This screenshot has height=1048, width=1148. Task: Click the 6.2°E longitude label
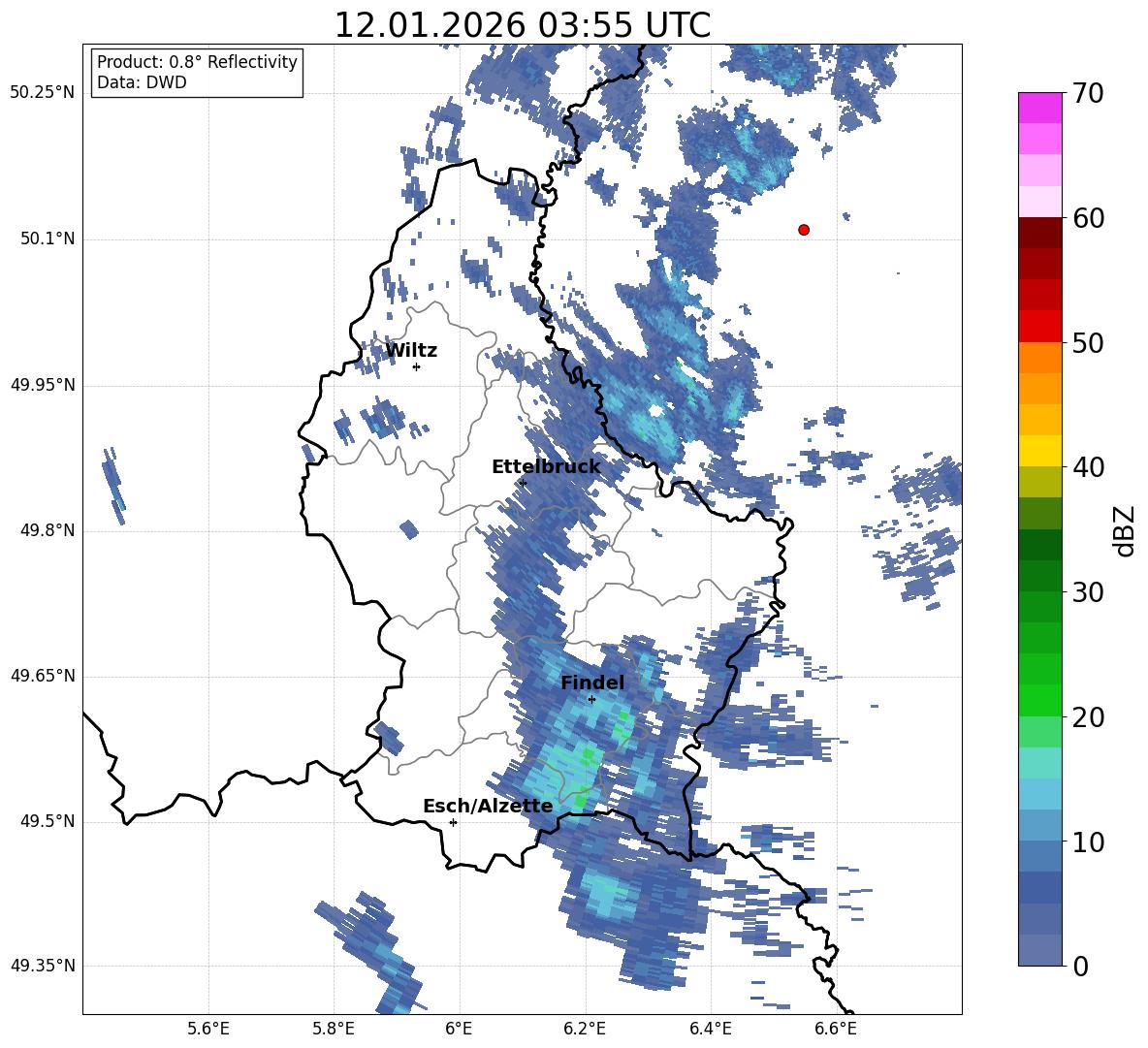click(585, 1029)
